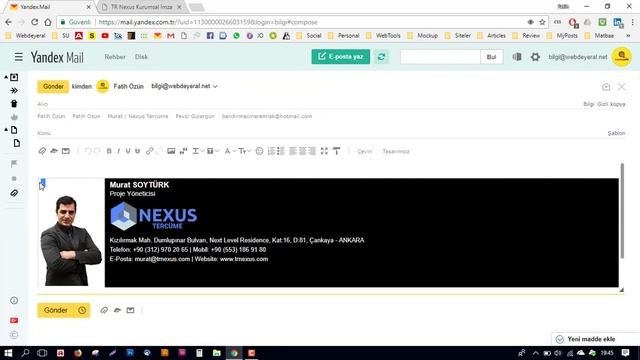This screenshot has height=360, width=640.
Task: Add a Bilgi CC field
Action: click(589, 104)
